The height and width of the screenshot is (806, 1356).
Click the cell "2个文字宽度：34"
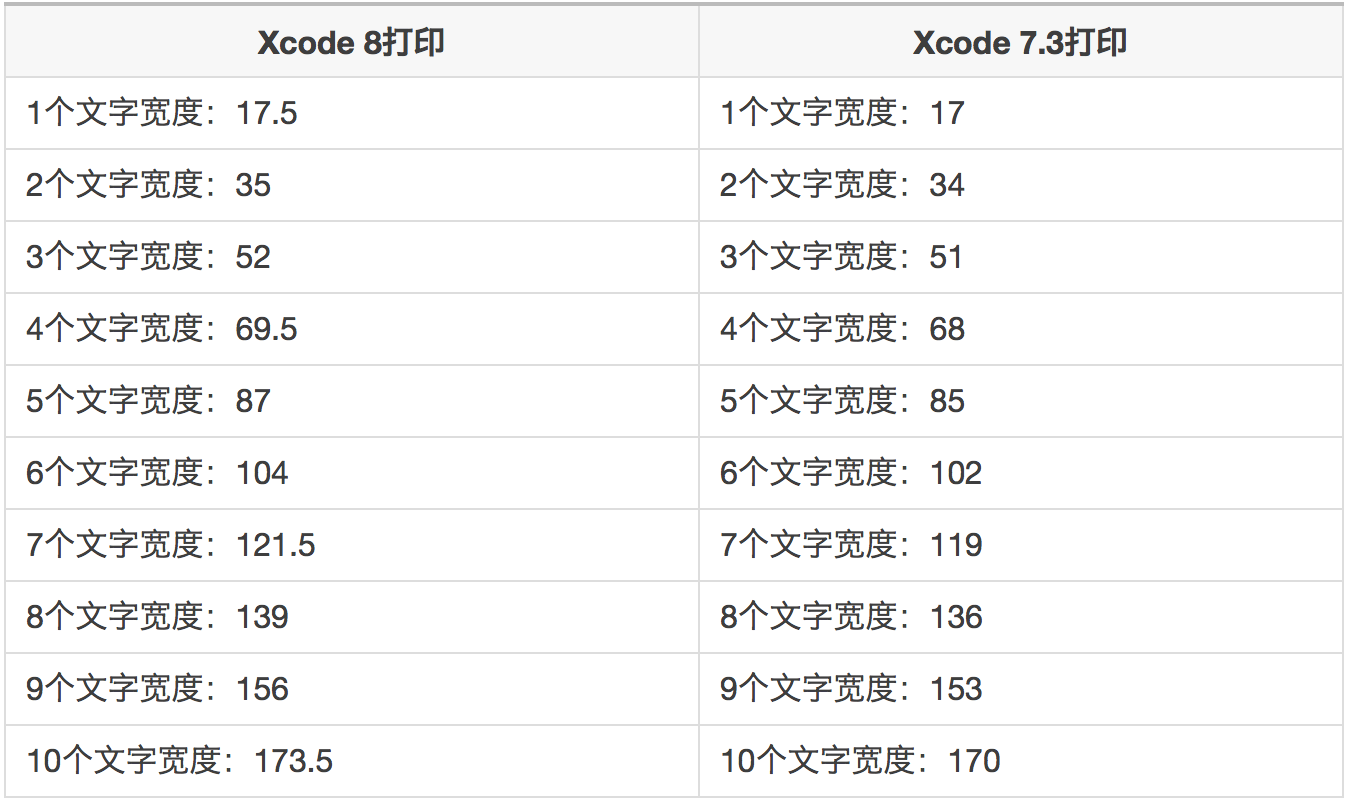coord(842,185)
